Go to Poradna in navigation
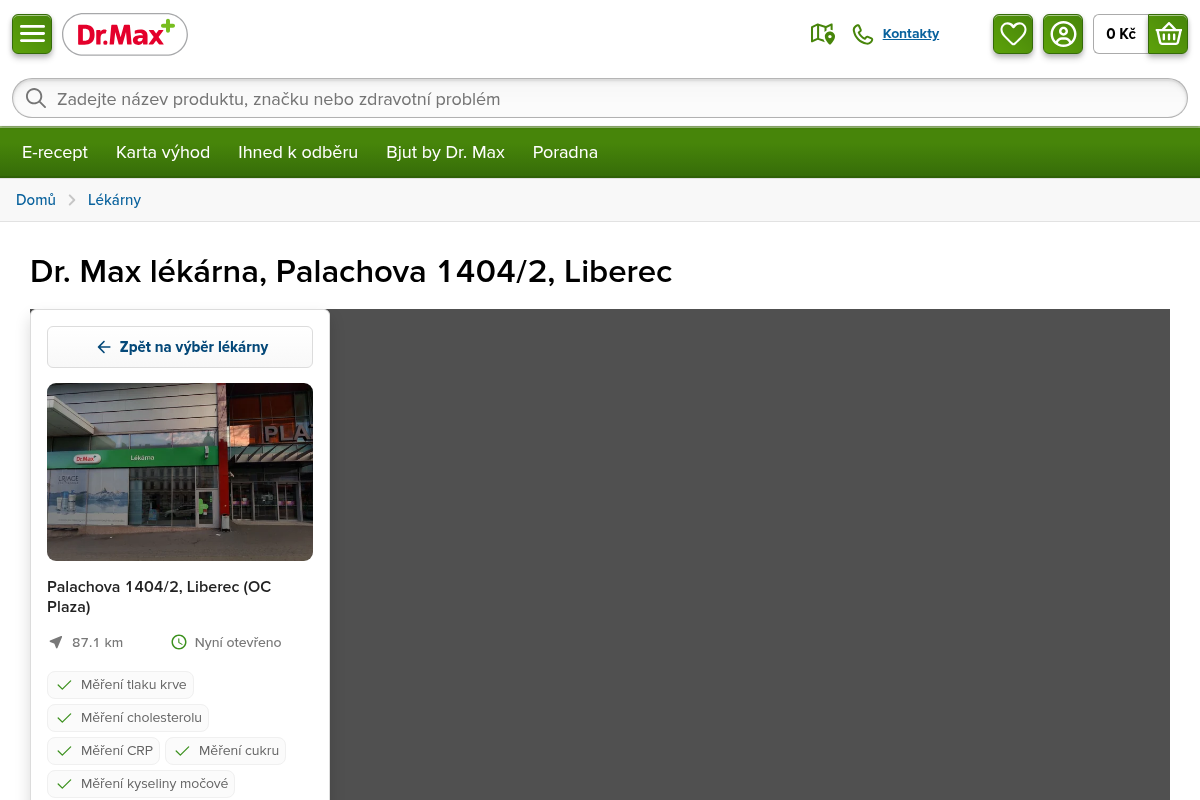This screenshot has height=800, width=1200. [565, 152]
